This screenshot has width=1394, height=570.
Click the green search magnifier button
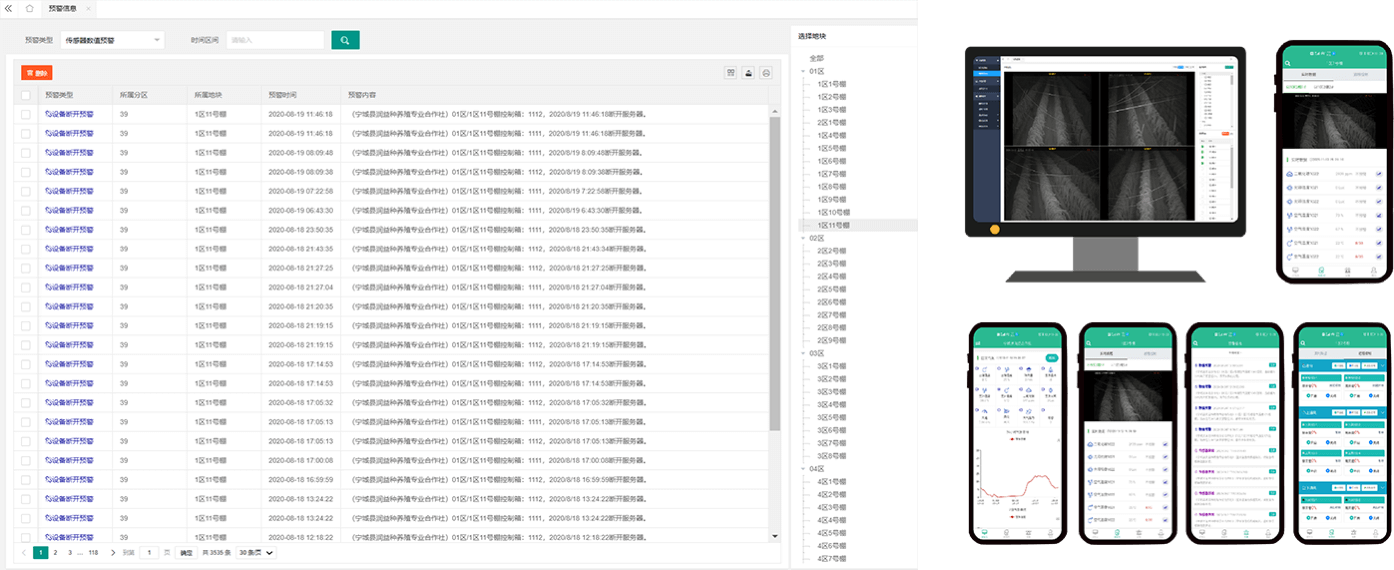click(x=345, y=40)
